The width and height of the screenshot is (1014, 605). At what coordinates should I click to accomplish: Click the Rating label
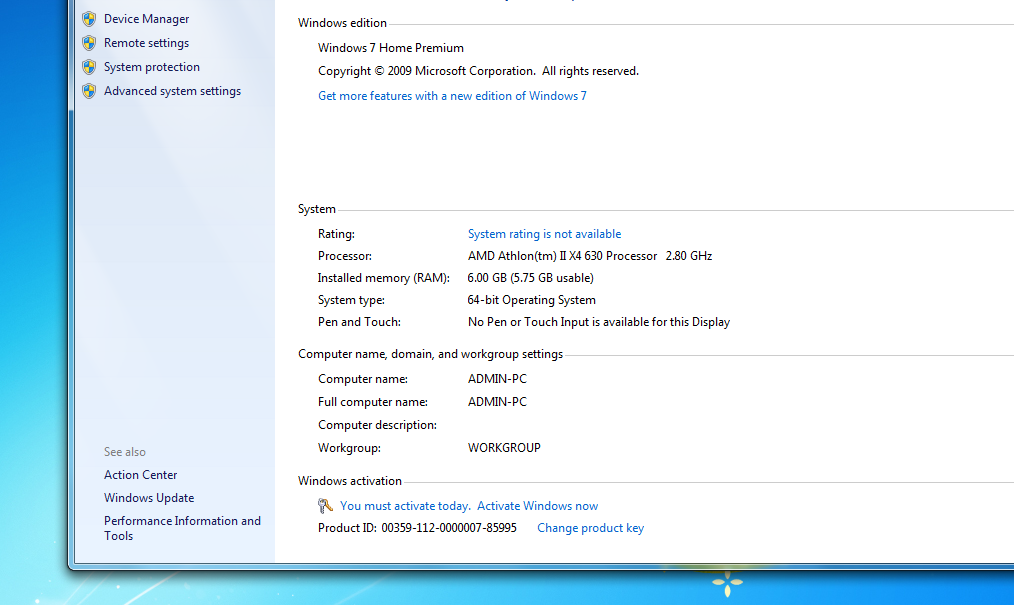pyautogui.click(x=336, y=234)
